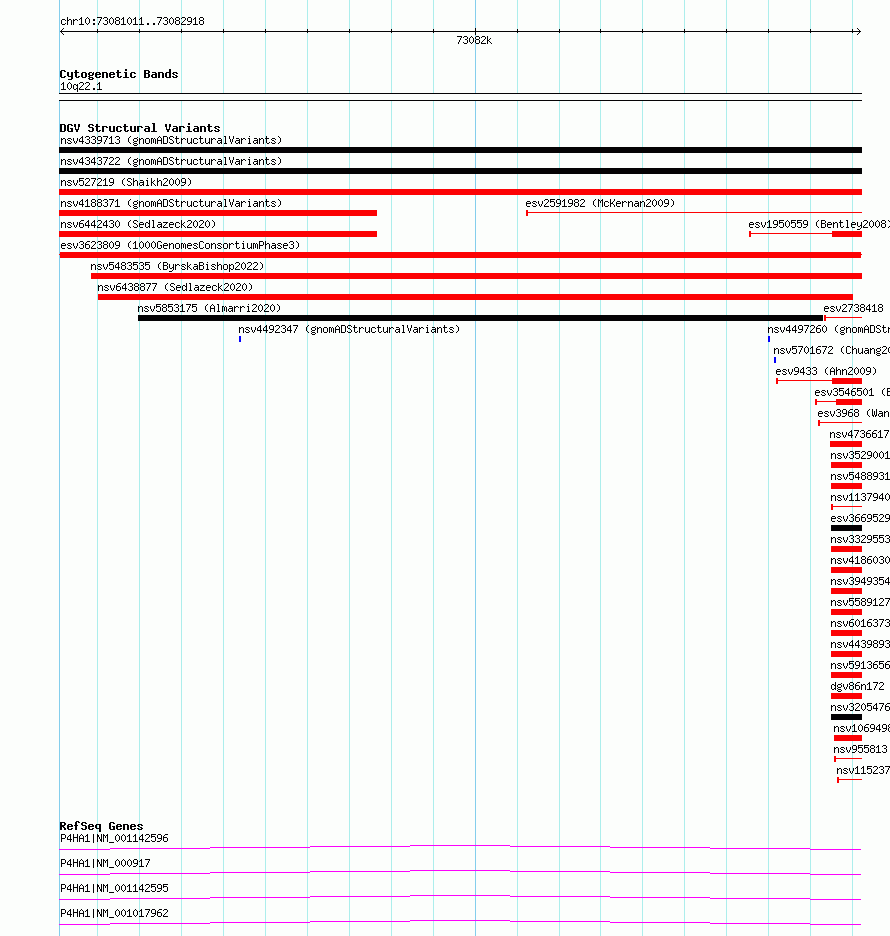Viewport: 890px width, 936px height.
Task: Click the nsv955813 variant label
Action: coord(860,749)
